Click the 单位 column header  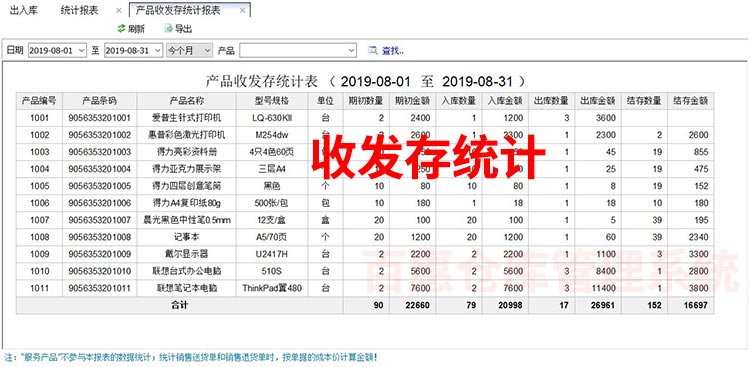tap(325, 101)
